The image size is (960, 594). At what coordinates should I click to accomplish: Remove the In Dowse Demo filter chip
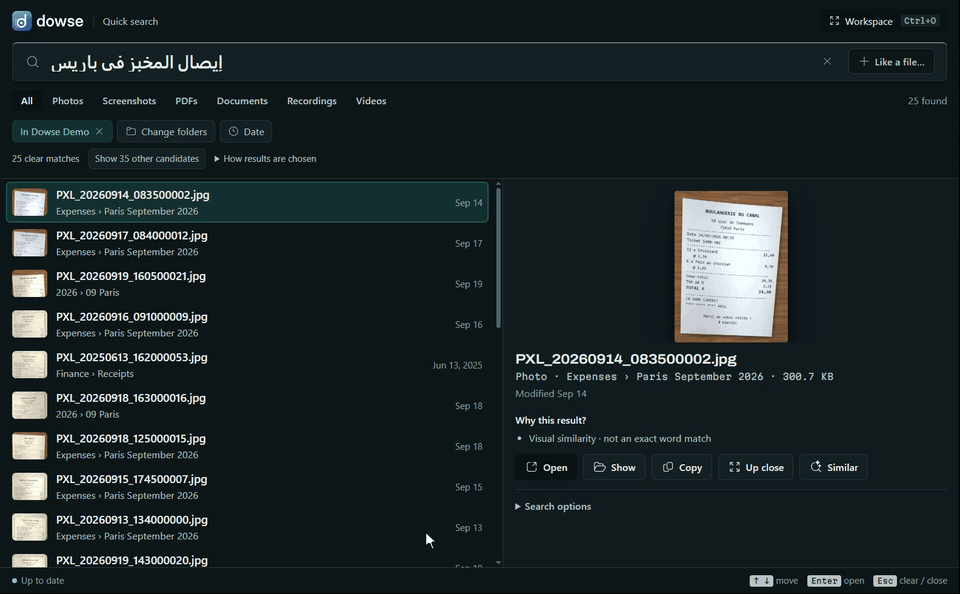99,131
